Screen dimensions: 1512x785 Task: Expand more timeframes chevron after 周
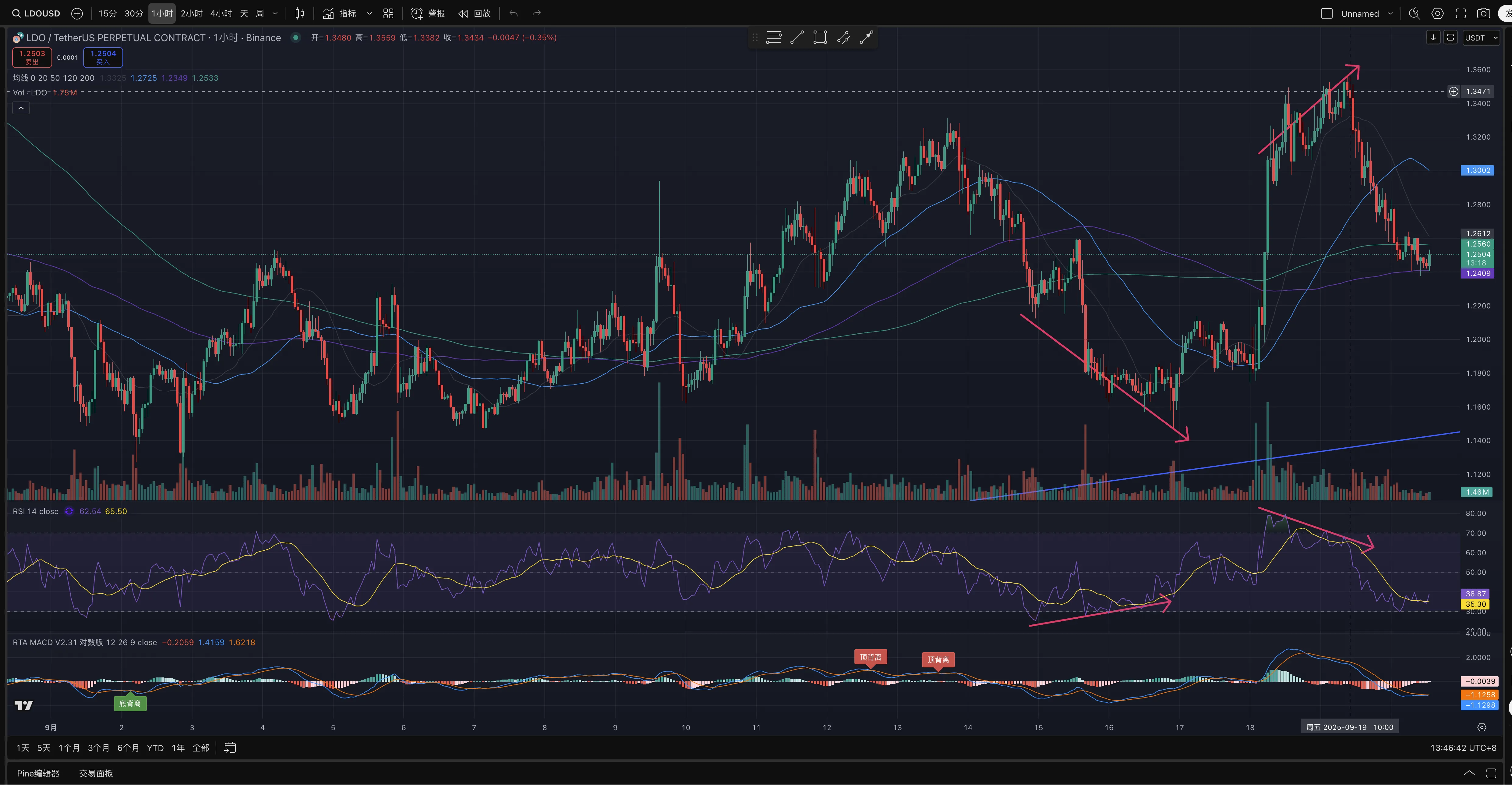(275, 13)
